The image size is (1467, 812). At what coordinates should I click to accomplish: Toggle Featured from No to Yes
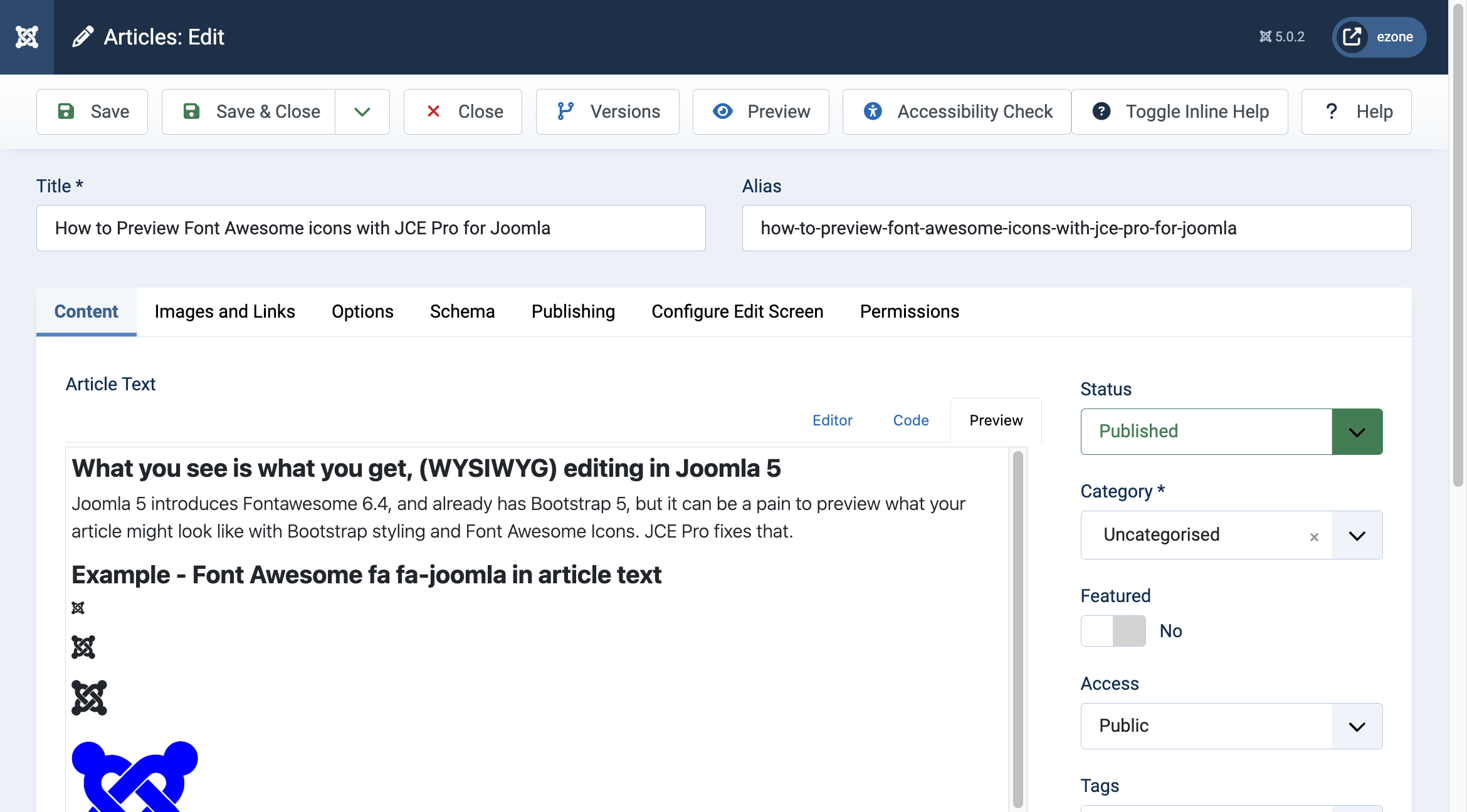[x=1113, y=631]
